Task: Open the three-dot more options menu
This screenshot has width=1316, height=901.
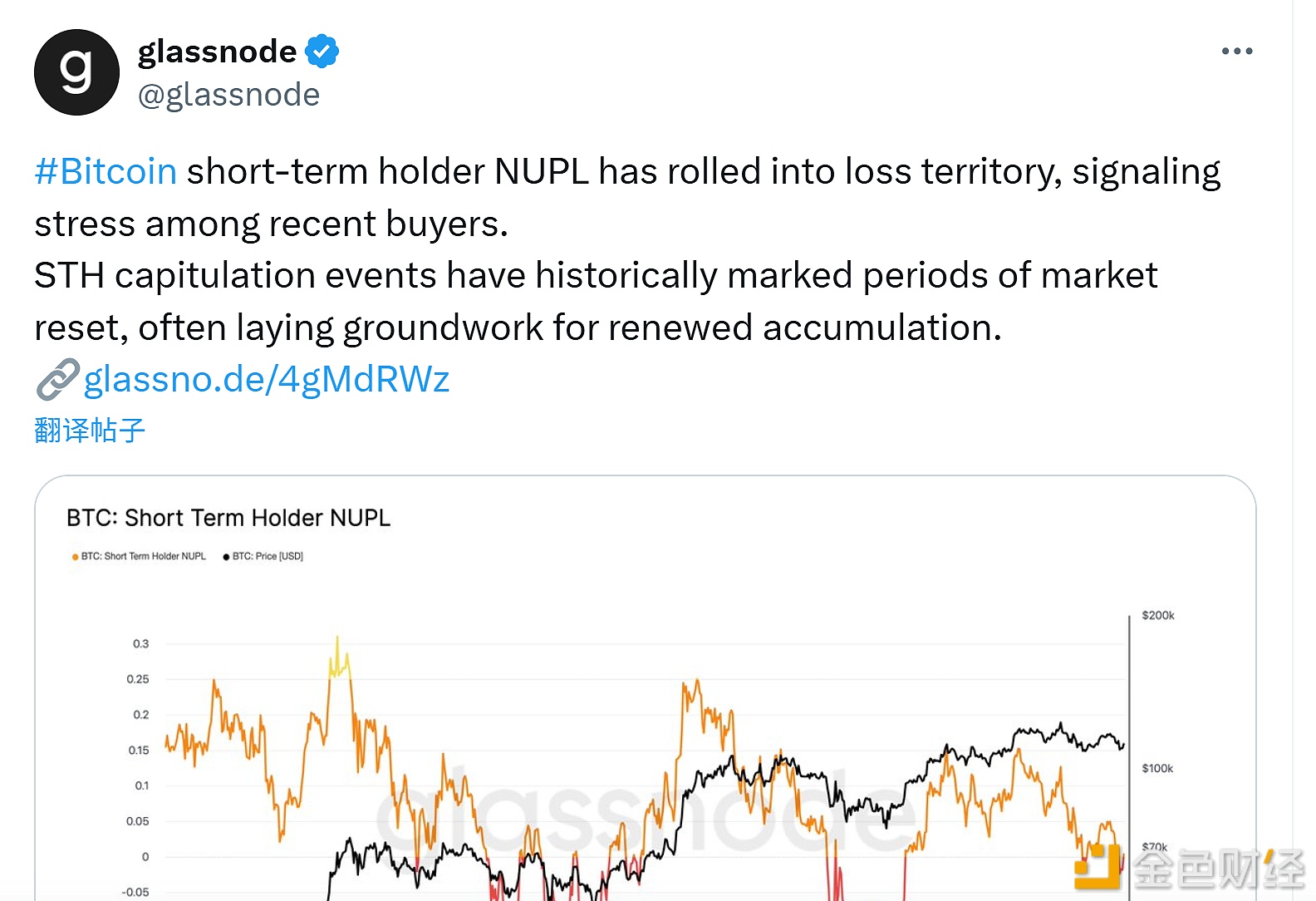Action: (x=1236, y=52)
